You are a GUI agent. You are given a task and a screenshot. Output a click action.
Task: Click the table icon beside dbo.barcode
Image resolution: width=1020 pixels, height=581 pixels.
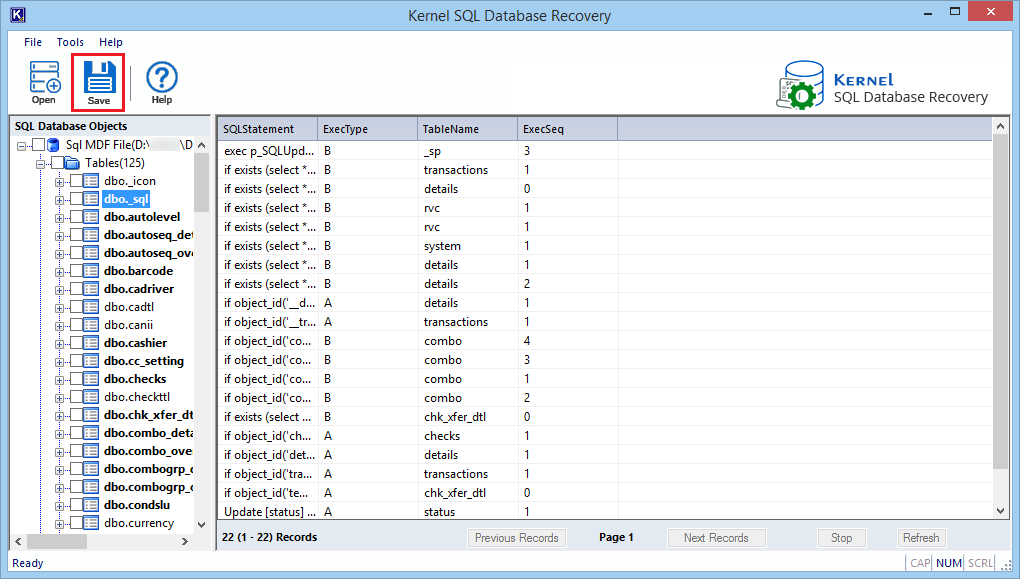(x=90, y=271)
